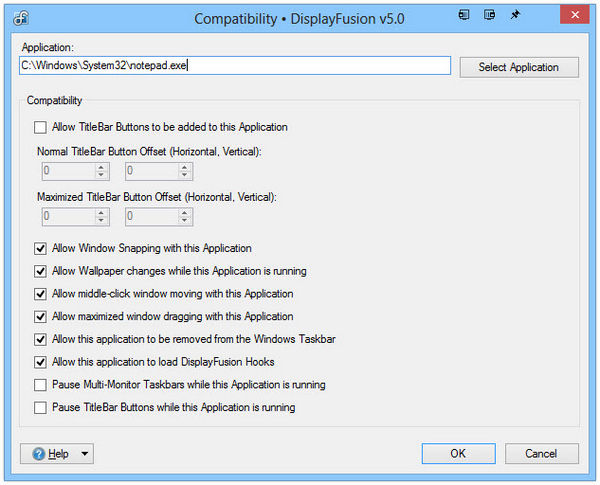Click the OK button
The image size is (600, 485).
tap(458, 454)
